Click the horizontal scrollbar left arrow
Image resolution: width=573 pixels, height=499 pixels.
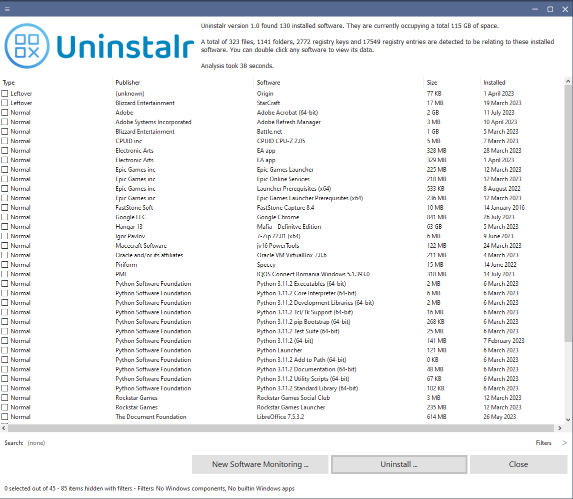click(4, 428)
